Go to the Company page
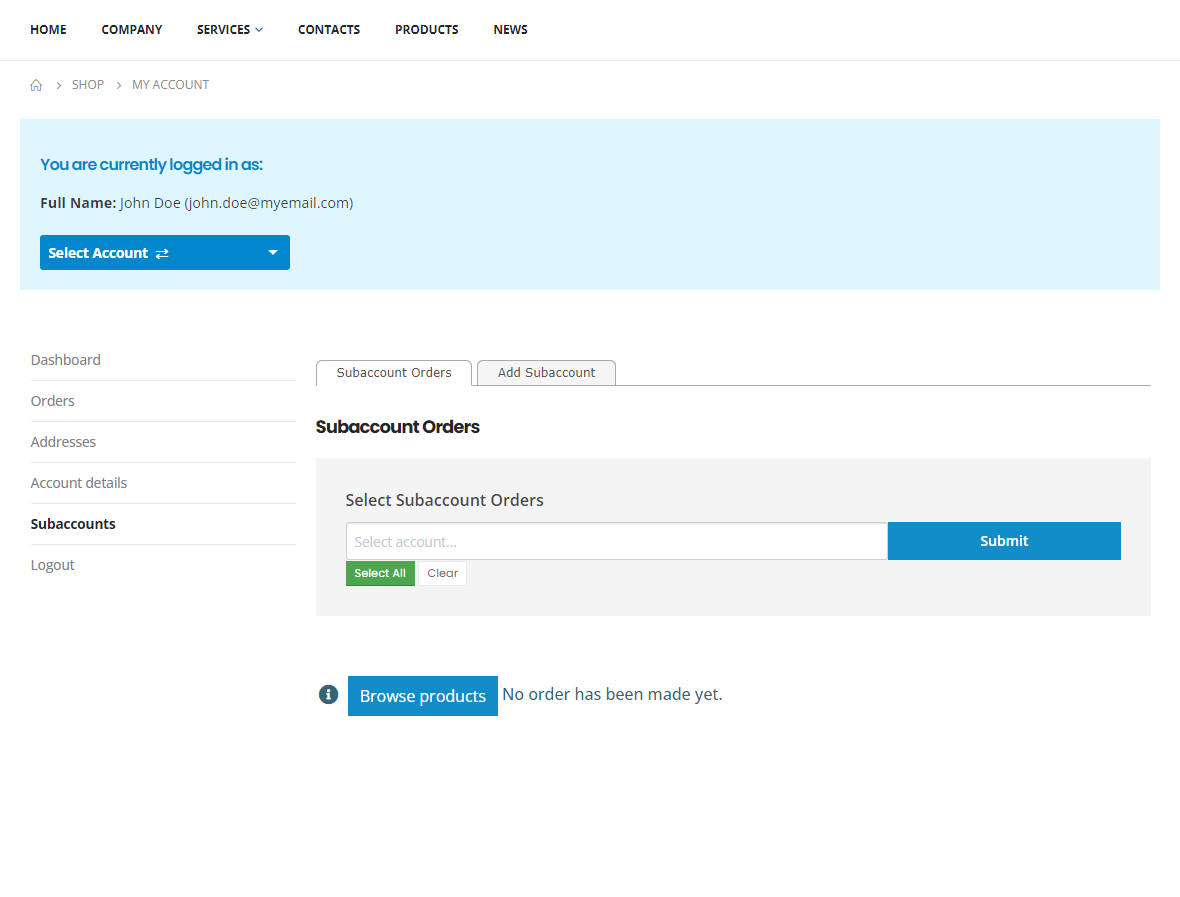The image size is (1180, 897). tap(132, 29)
